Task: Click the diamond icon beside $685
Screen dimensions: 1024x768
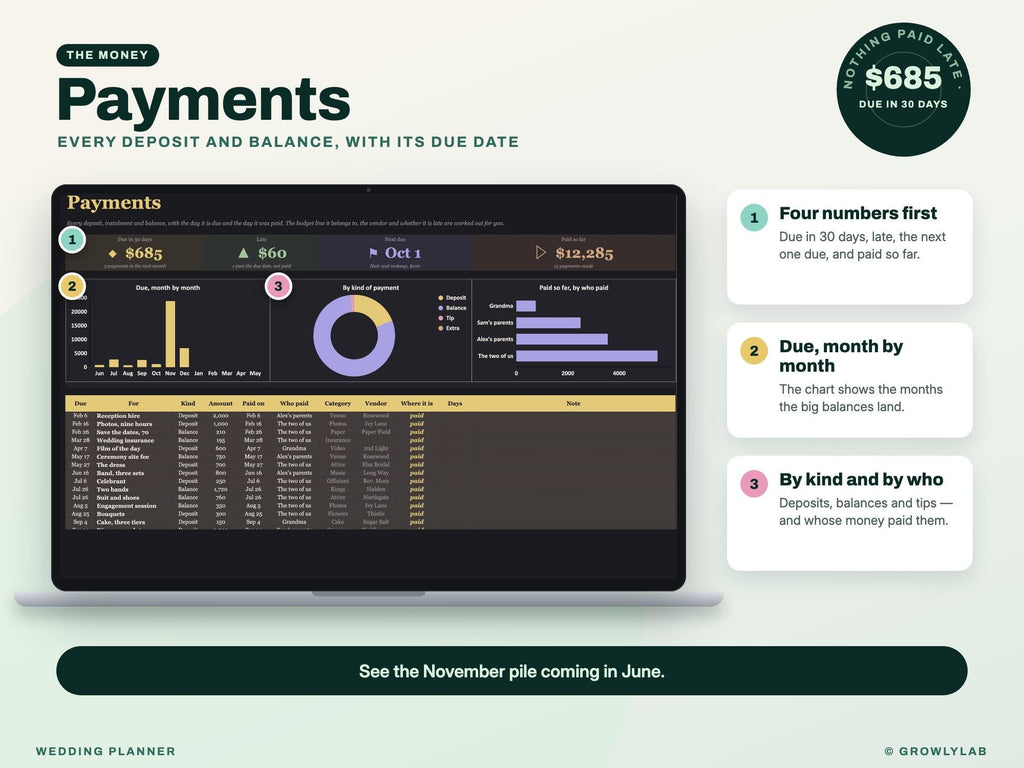Action: (x=112, y=253)
